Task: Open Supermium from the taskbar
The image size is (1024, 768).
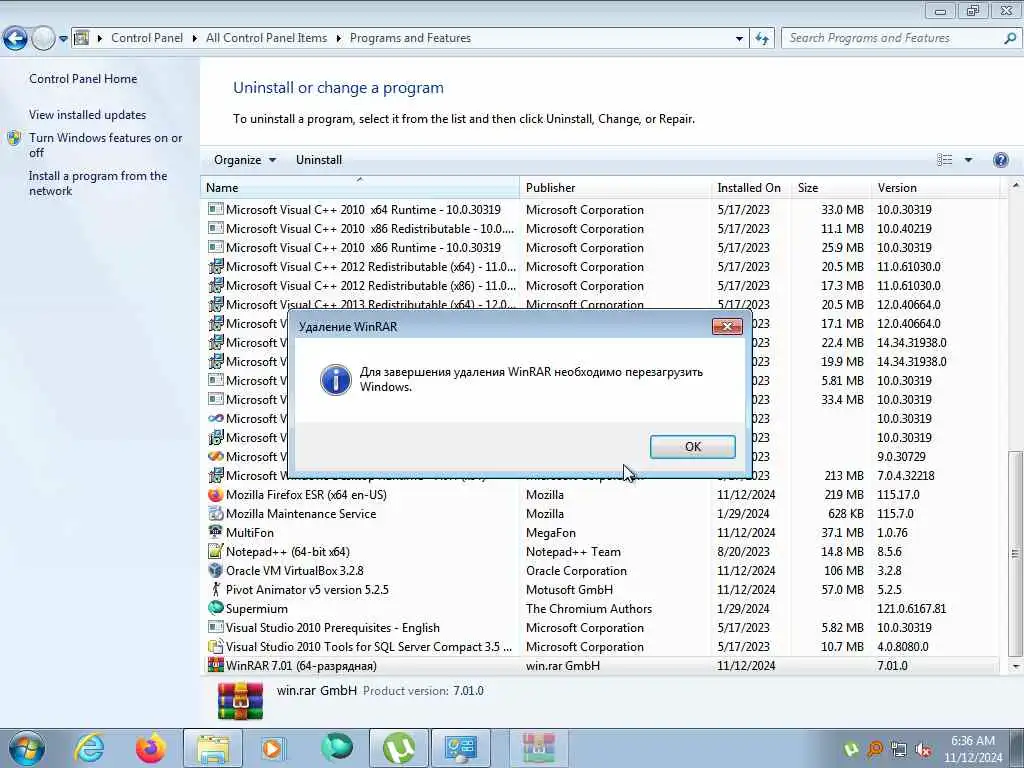Action: pos(337,747)
